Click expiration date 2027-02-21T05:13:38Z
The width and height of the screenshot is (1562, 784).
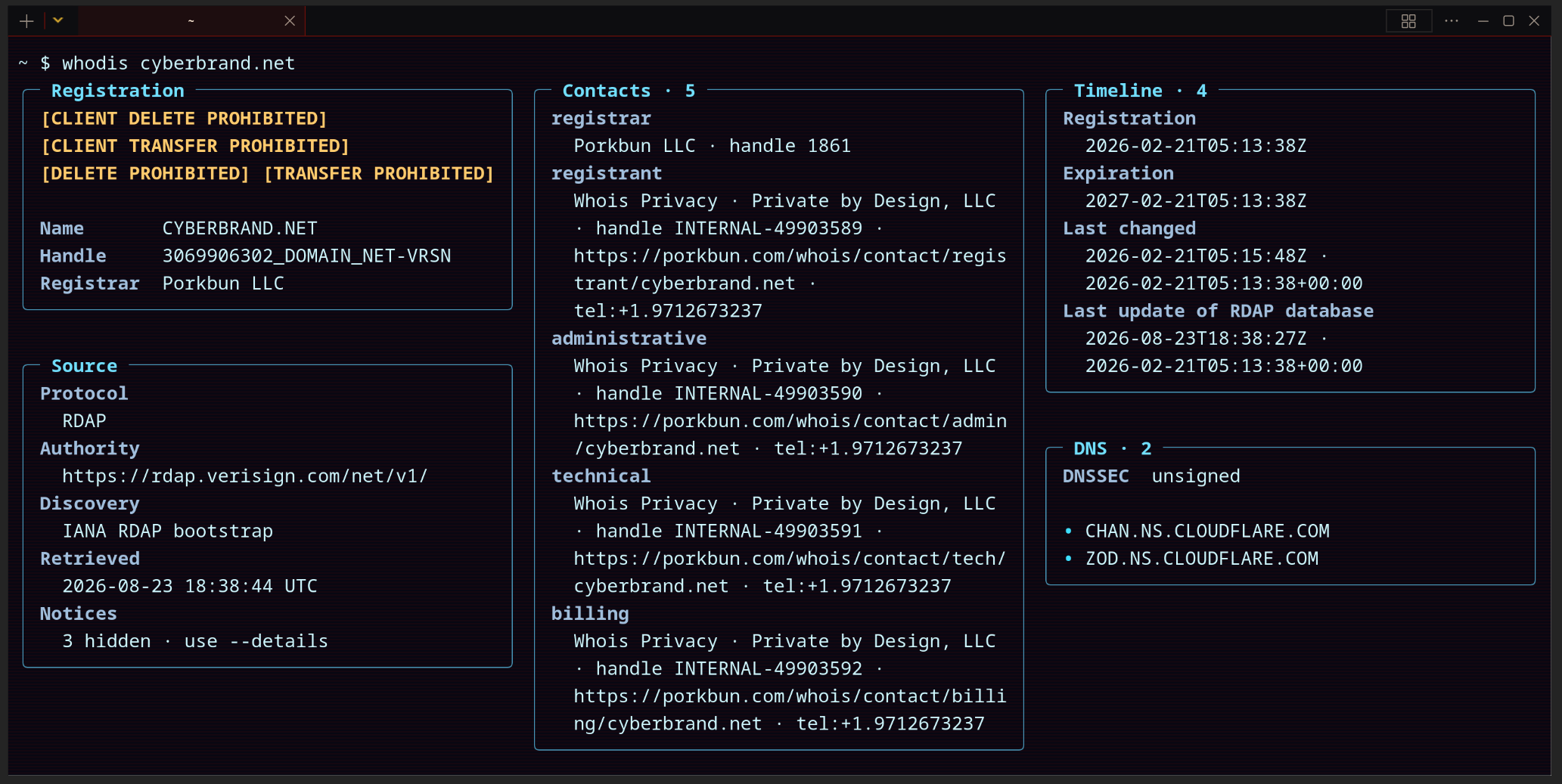[x=1196, y=201]
